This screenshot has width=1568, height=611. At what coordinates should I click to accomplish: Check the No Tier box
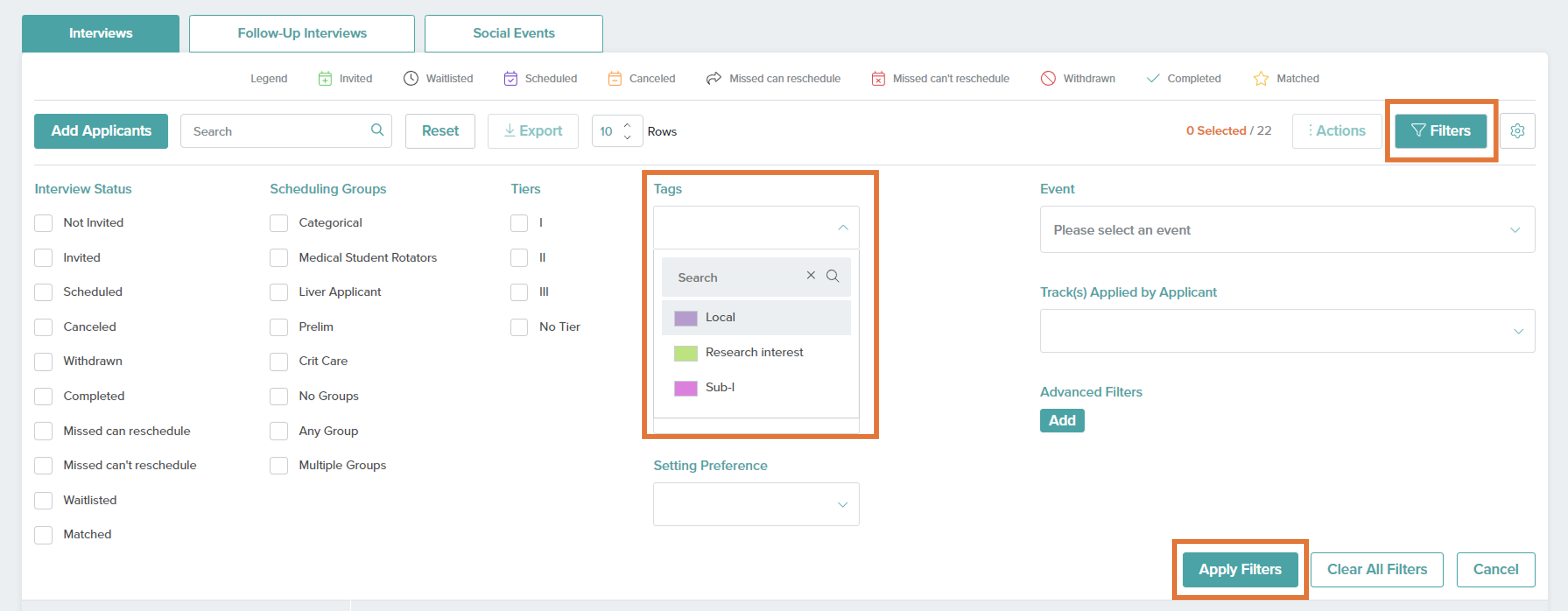click(519, 327)
